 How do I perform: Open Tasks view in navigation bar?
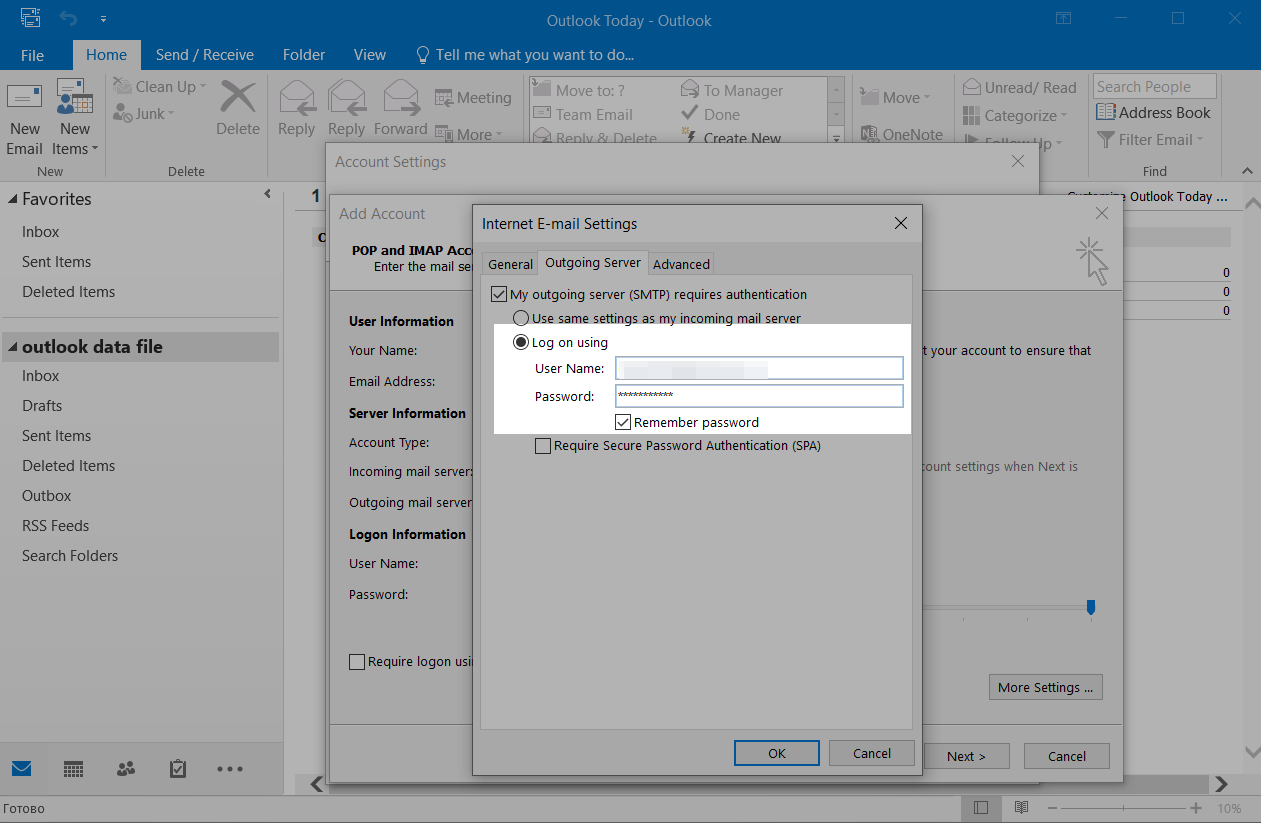click(178, 769)
